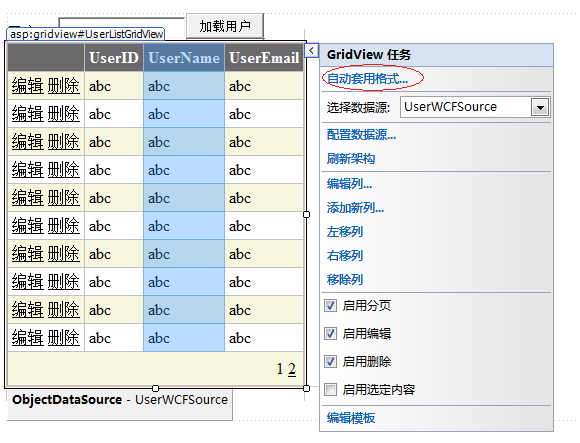
Task: Click 左移列 to move column left
Action: pos(345,231)
